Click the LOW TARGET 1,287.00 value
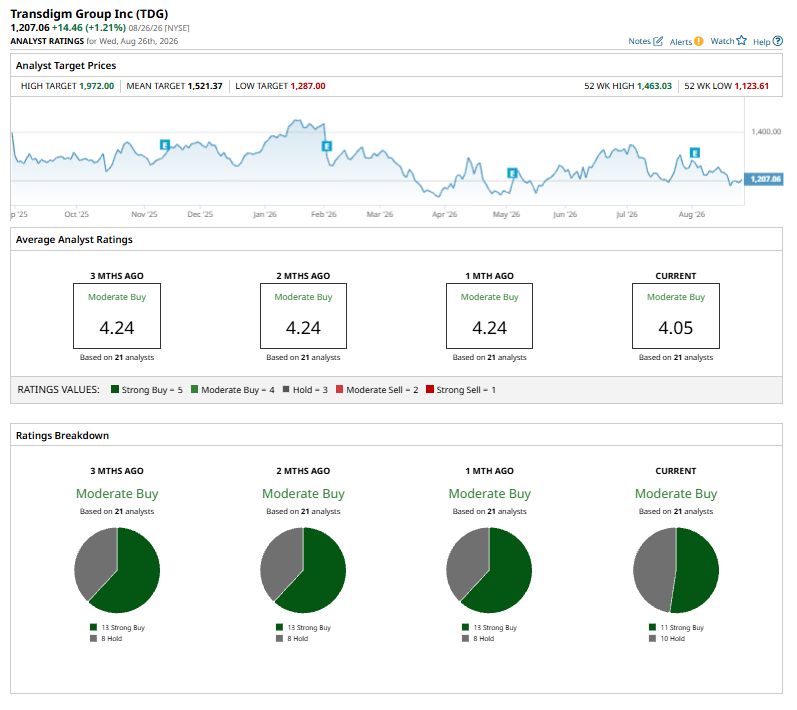 point(308,86)
